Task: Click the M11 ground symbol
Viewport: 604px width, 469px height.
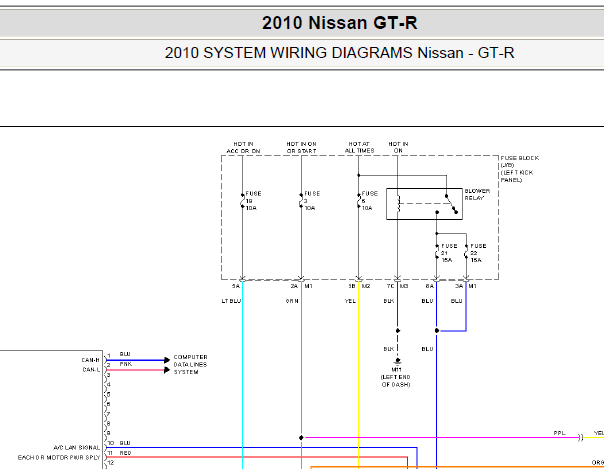Action: coord(397,360)
